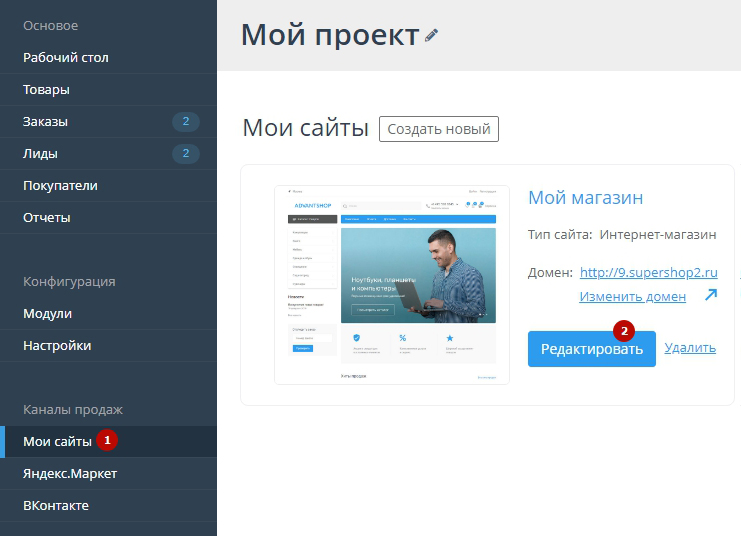
Task: Select Мои сайты sales channel
Action: [57, 441]
